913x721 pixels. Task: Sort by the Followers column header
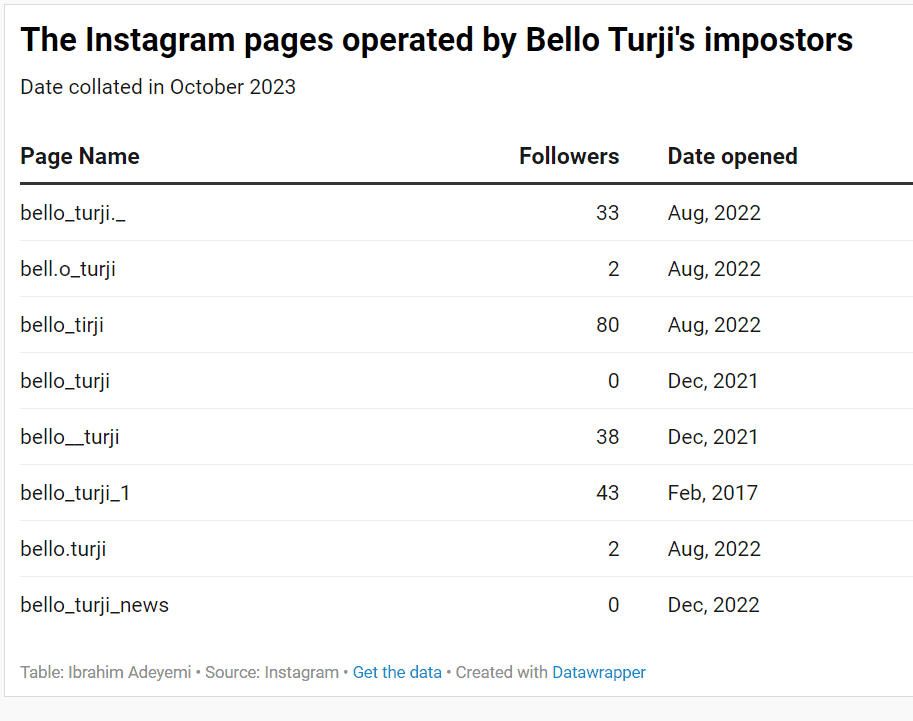tap(569, 156)
